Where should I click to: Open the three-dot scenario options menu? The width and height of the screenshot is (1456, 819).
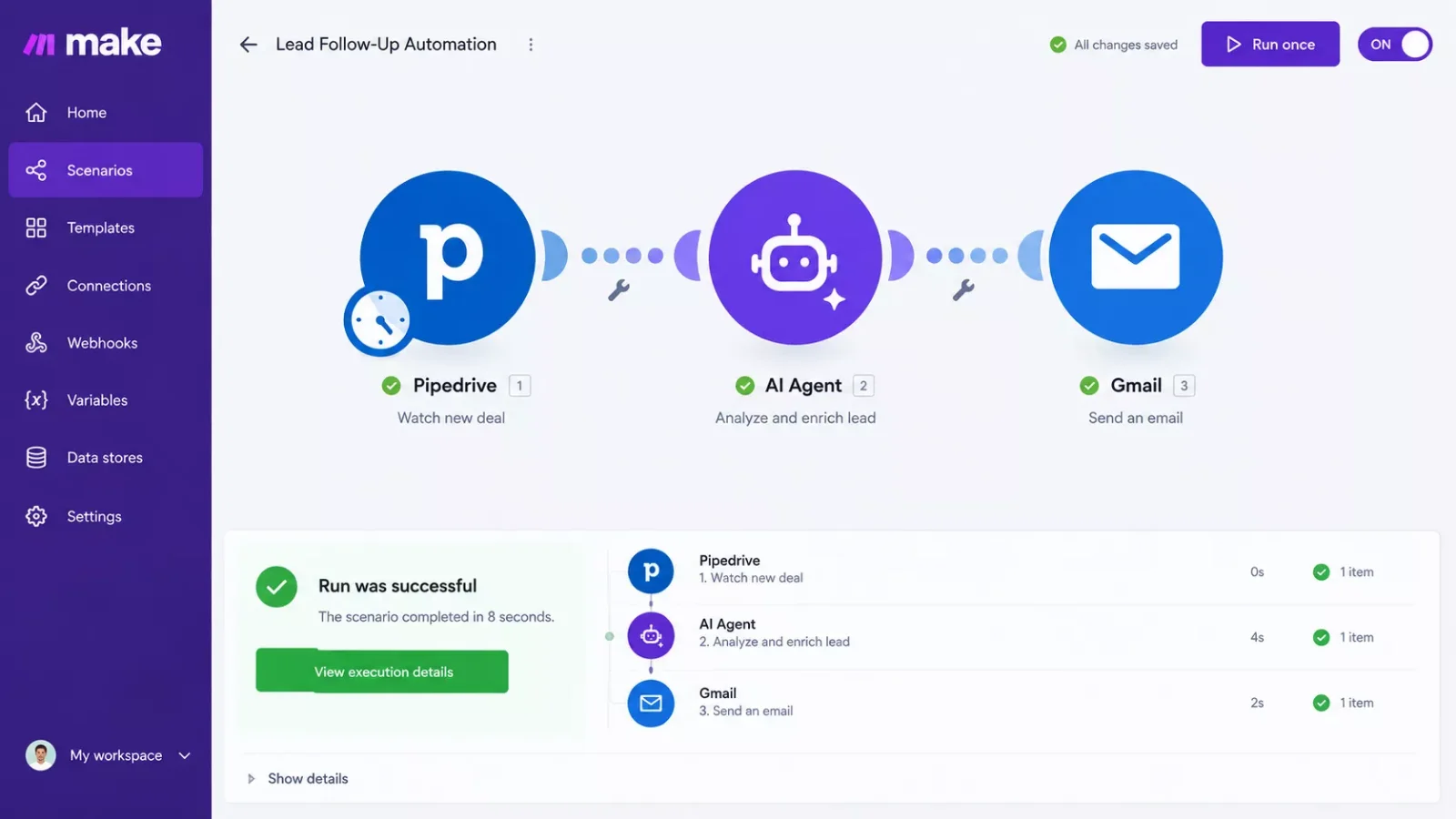531,45
